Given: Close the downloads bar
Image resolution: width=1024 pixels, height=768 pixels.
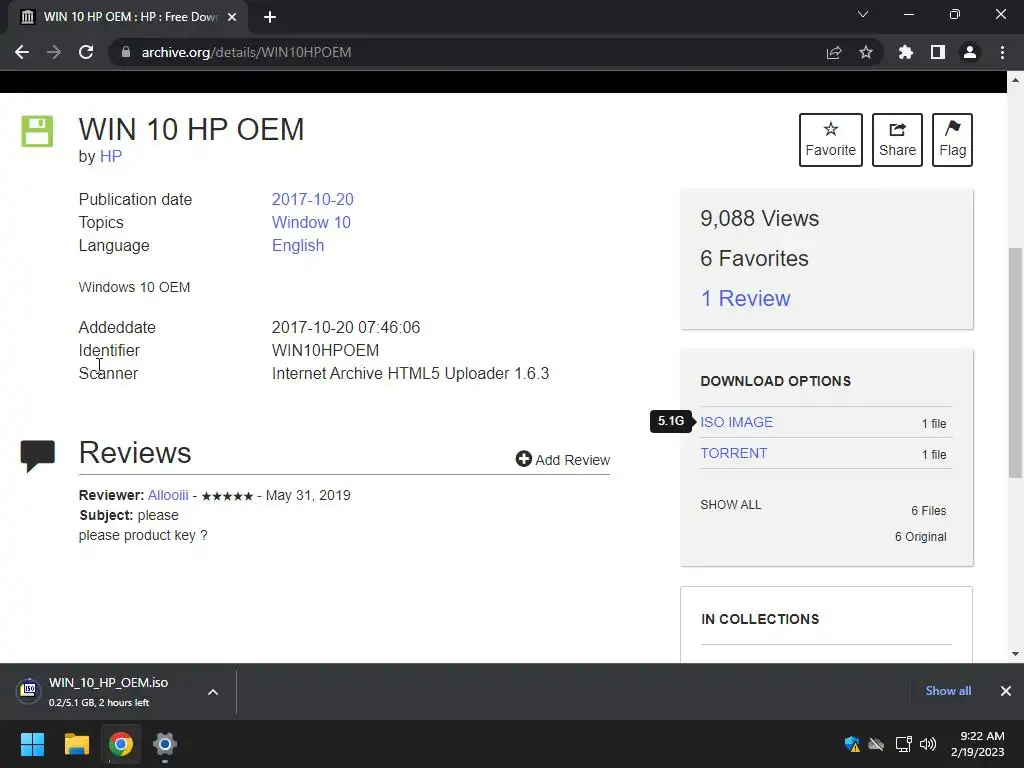Looking at the screenshot, I should [x=1006, y=691].
